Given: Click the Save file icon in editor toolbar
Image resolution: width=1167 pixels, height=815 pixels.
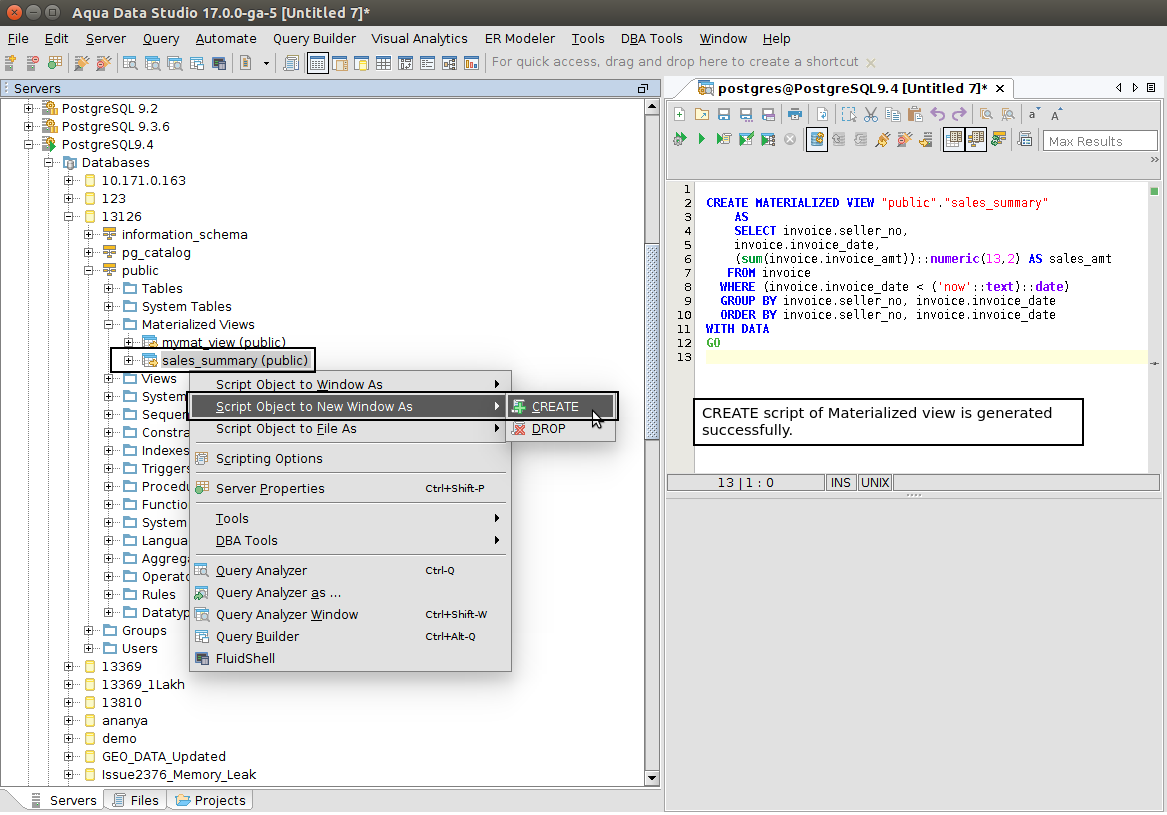Looking at the screenshot, I should [724, 114].
